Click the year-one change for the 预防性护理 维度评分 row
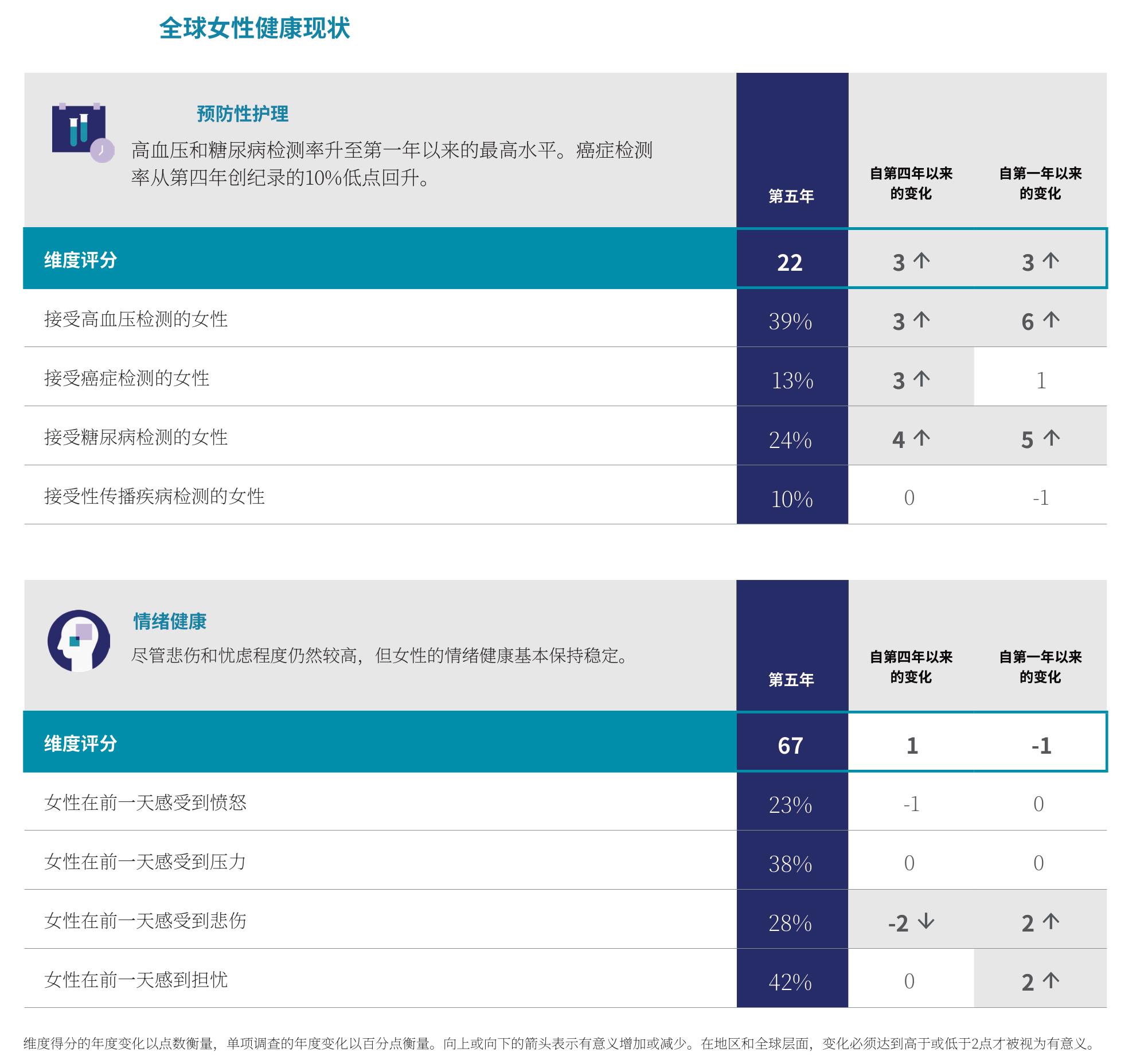This screenshot has width=1148, height=1056. pyautogui.click(x=1040, y=262)
